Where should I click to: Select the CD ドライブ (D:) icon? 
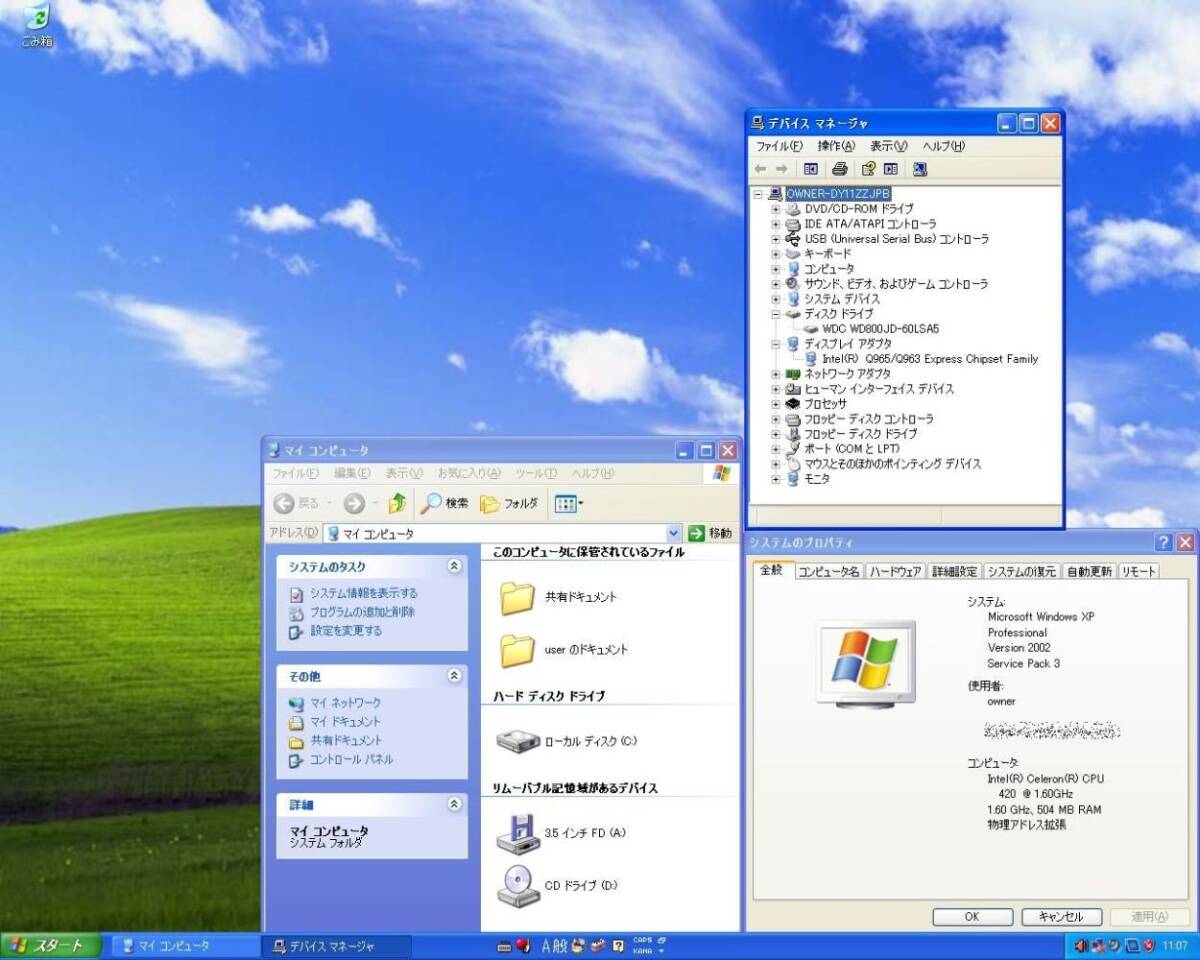[x=518, y=885]
